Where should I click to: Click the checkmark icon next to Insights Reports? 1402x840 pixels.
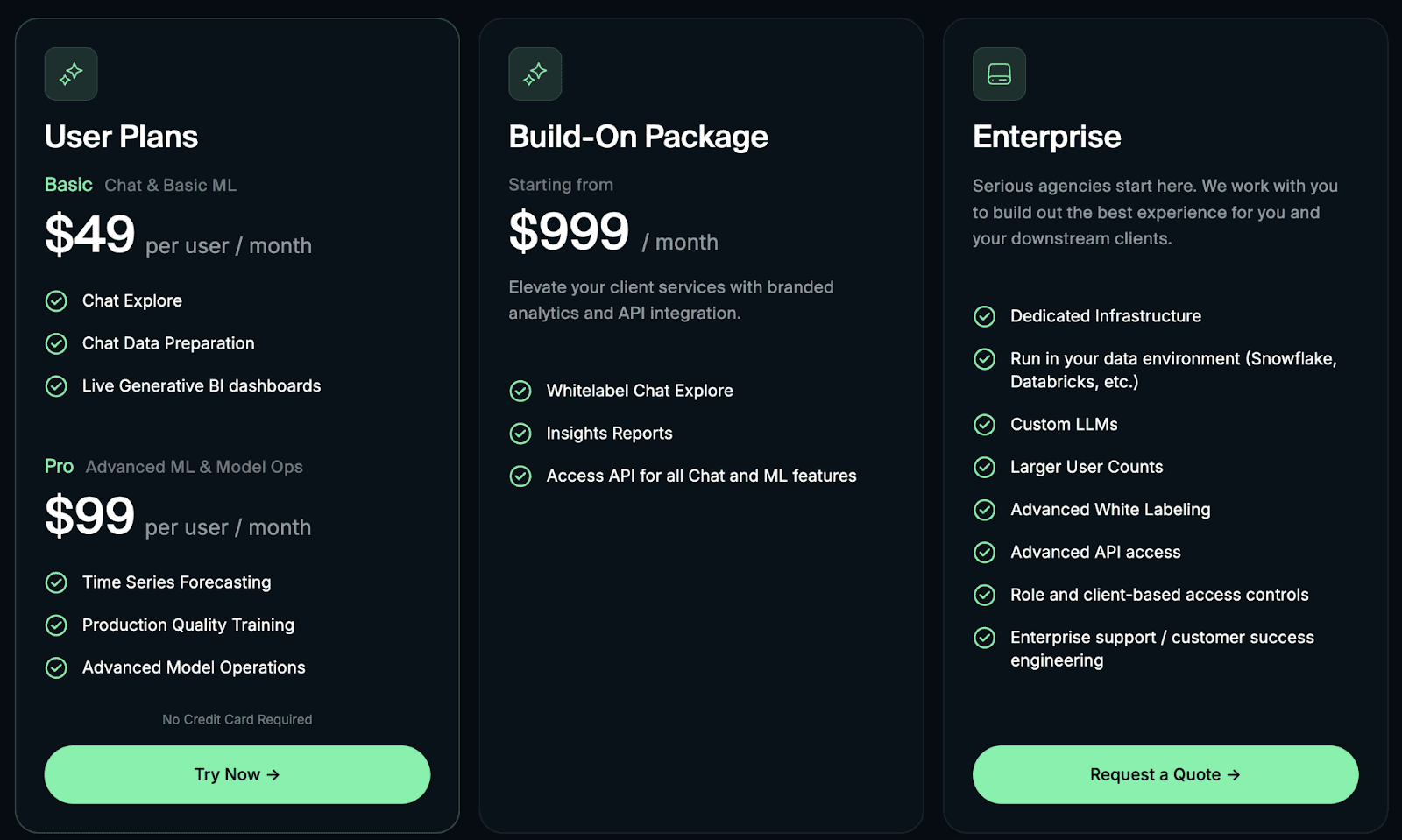coord(520,434)
